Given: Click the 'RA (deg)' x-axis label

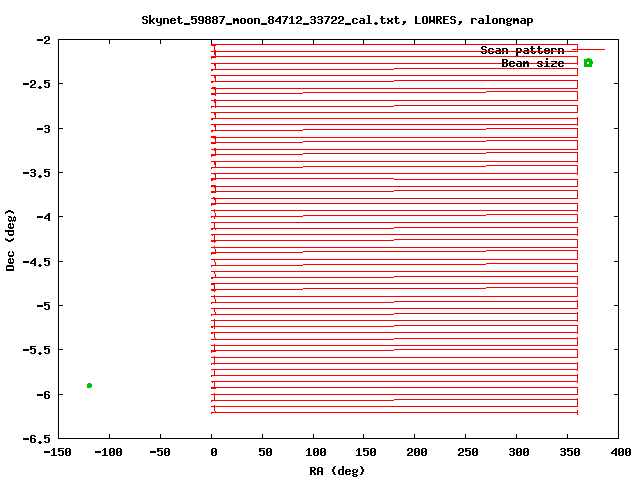Looking at the screenshot, I should (337, 471).
